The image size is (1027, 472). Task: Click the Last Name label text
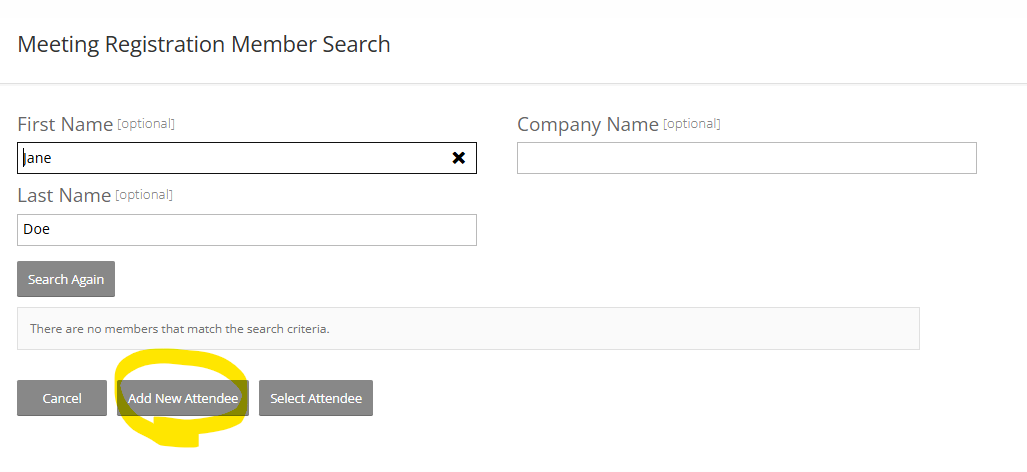pyautogui.click(x=64, y=196)
